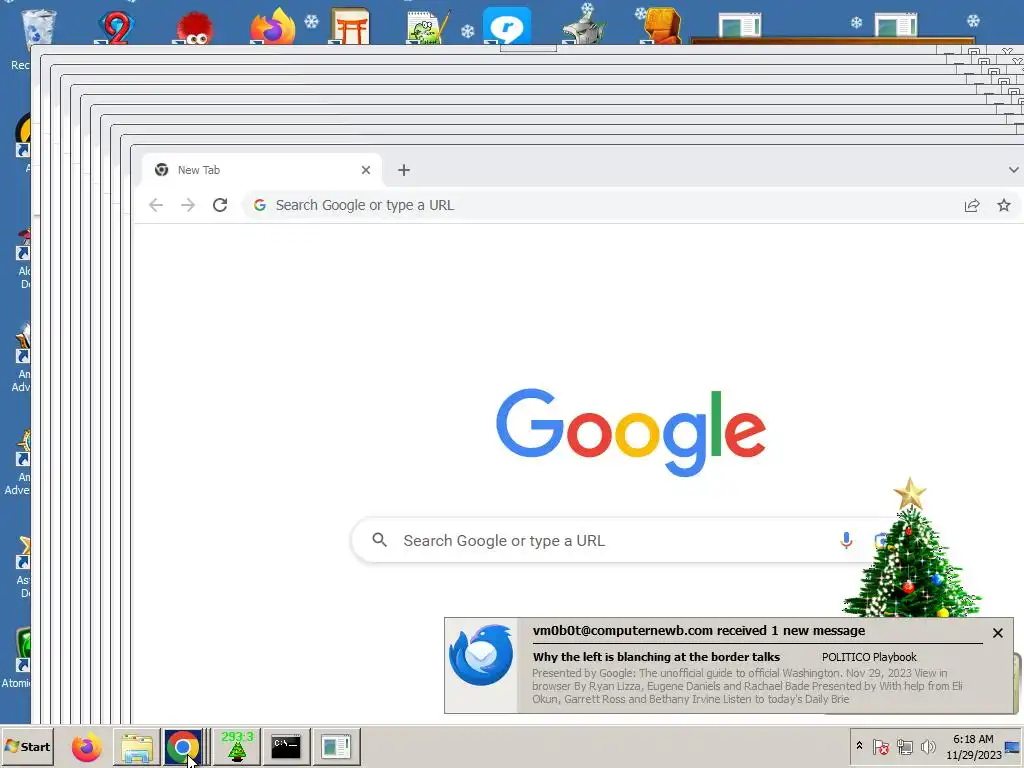Reload the New Tab page

tap(220, 205)
